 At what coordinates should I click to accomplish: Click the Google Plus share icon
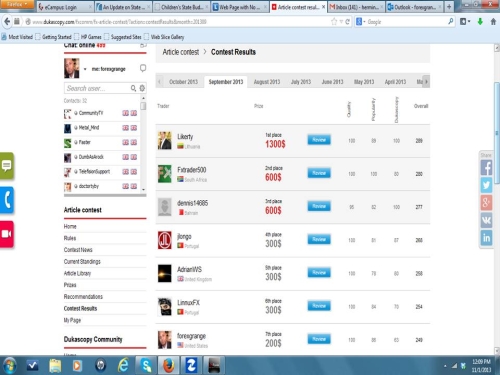486,202
